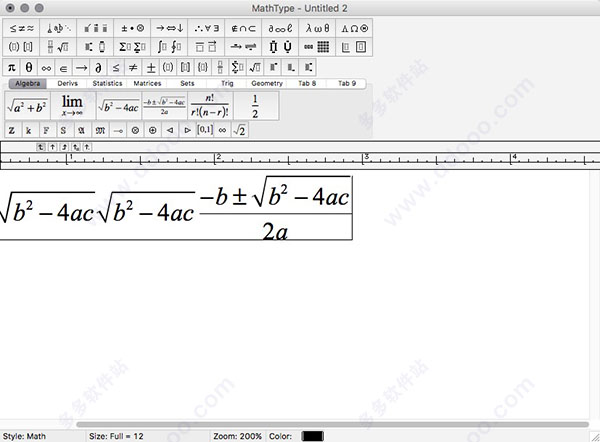Insert the partial derivative symbol
600x442 pixels.
point(98,68)
